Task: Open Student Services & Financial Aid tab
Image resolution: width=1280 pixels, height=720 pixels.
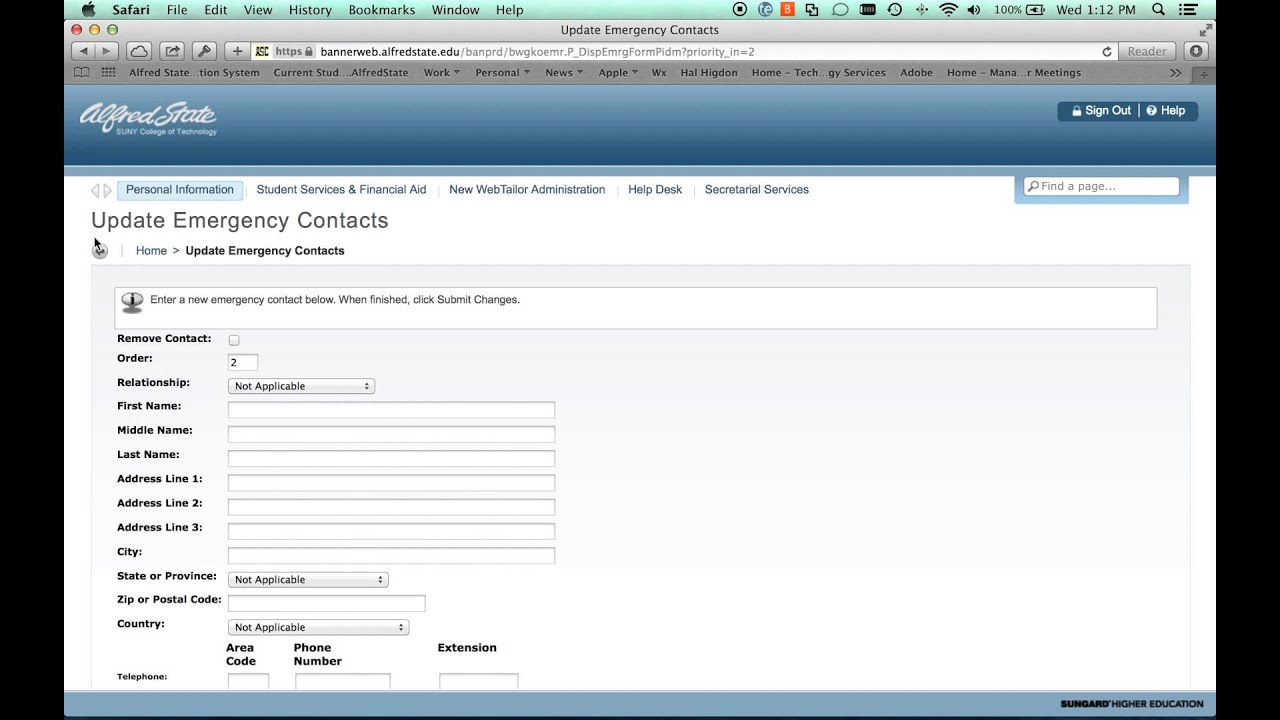Action: (341, 190)
